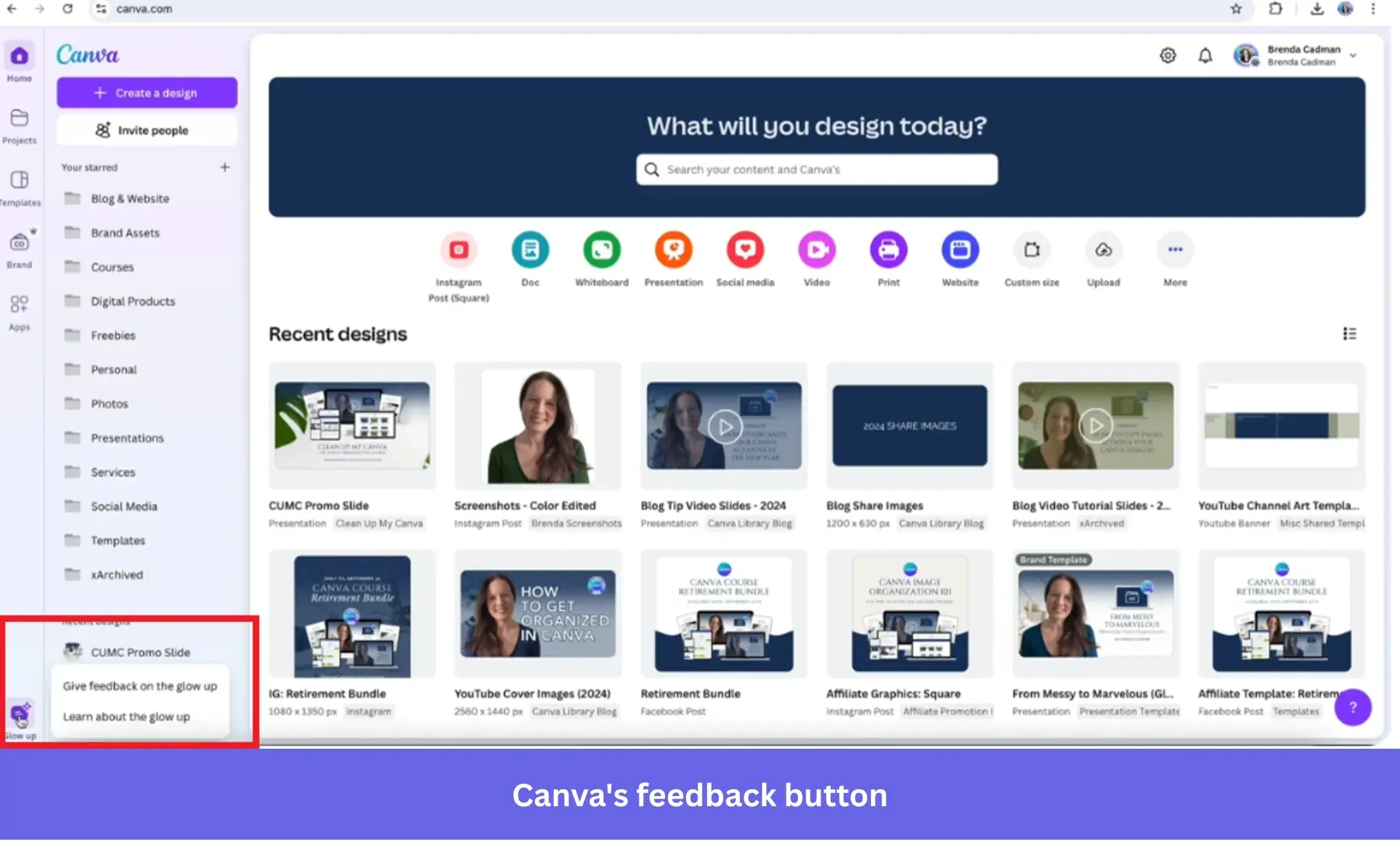Open the purple help question button
Screen dimensions: 1400x842
pyautogui.click(x=1353, y=707)
